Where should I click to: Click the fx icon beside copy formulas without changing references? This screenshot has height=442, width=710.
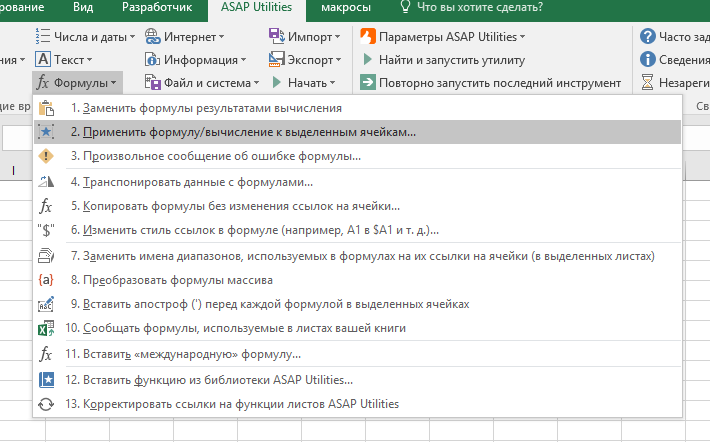point(46,206)
